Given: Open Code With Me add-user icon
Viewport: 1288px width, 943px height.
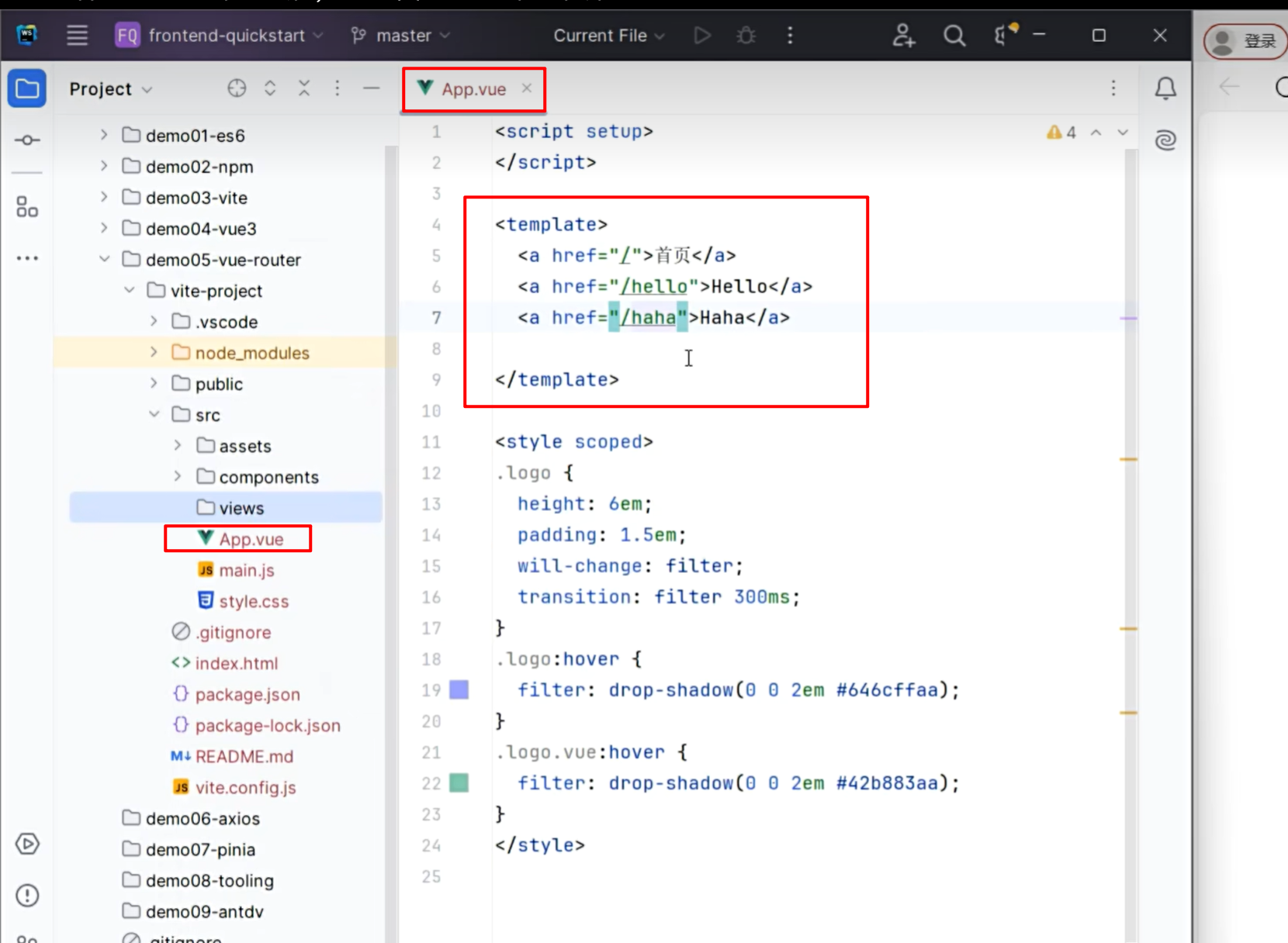Looking at the screenshot, I should pyautogui.click(x=903, y=35).
